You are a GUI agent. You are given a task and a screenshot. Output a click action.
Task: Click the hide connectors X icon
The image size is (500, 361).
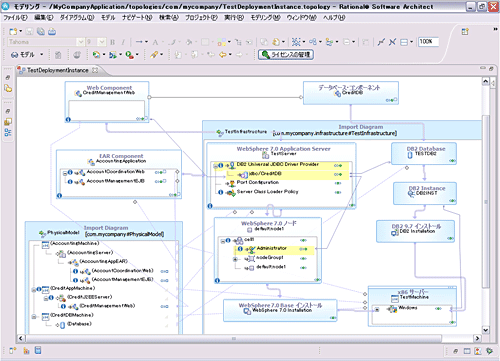click(392, 42)
